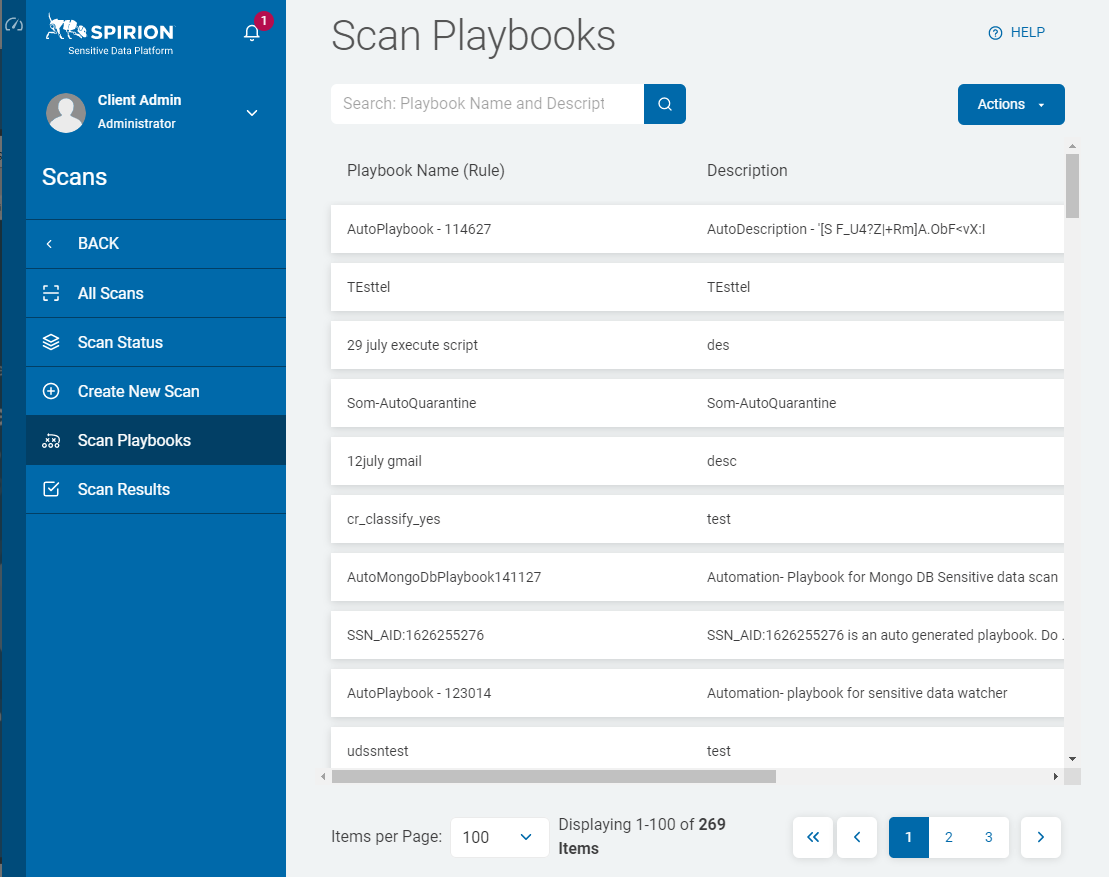Click the scroll left arrow
The width and height of the screenshot is (1109, 877).
click(323, 777)
